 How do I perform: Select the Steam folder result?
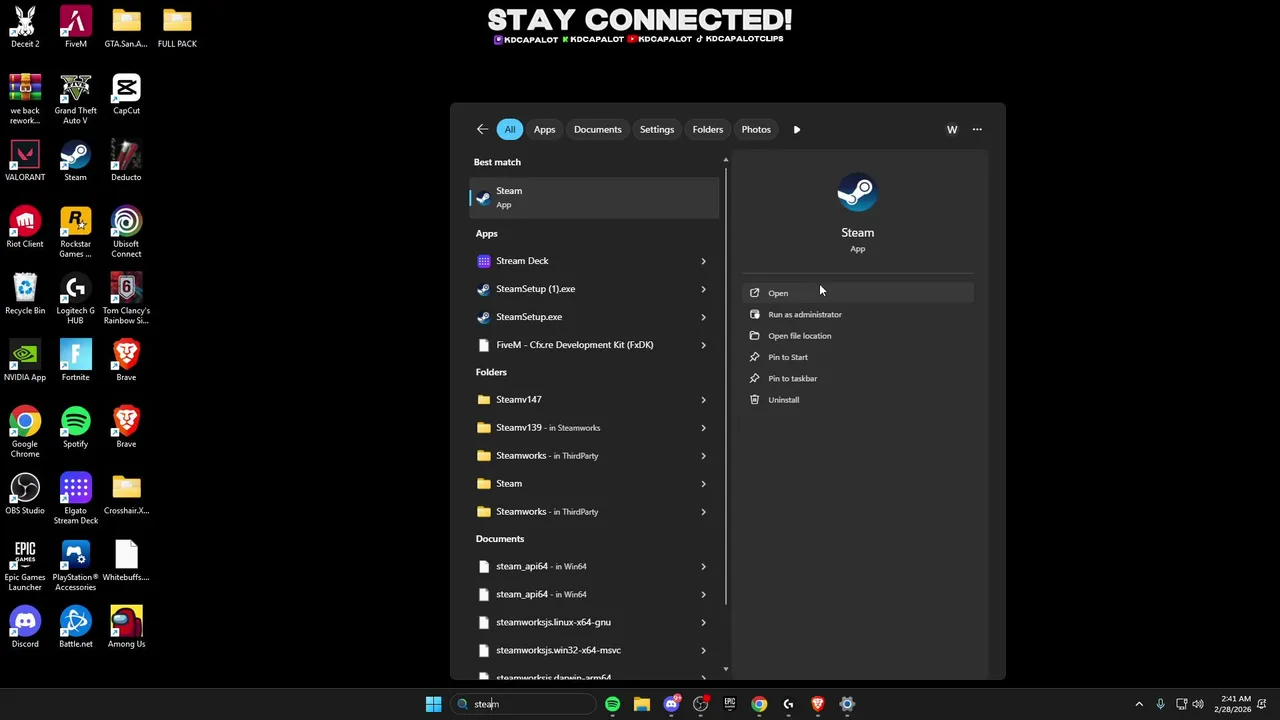click(x=594, y=483)
